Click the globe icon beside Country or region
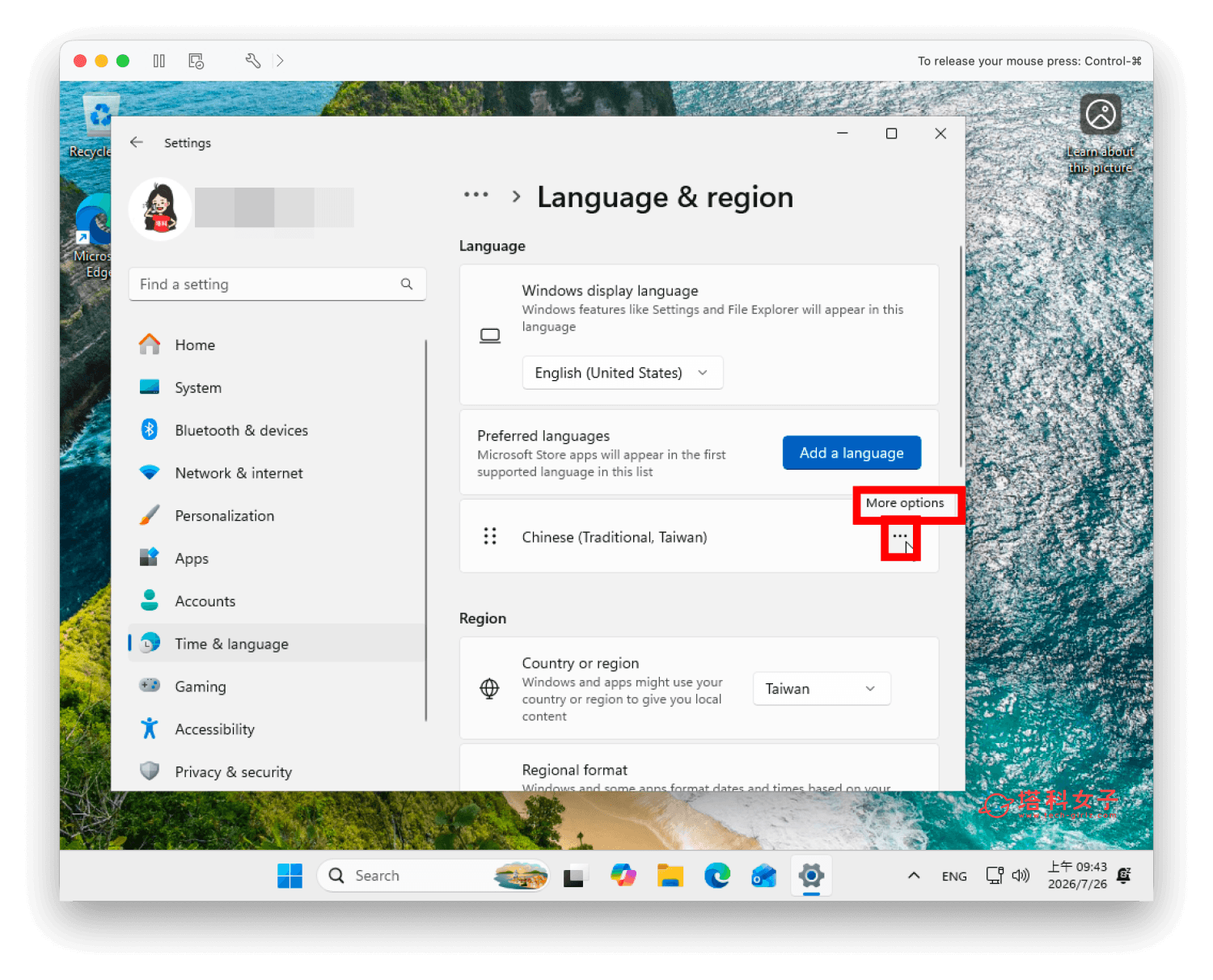 pyautogui.click(x=489, y=689)
